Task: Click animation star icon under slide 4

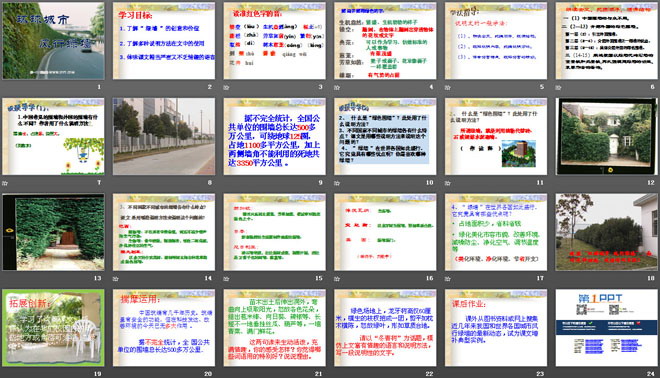Action: [x=337, y=88]
